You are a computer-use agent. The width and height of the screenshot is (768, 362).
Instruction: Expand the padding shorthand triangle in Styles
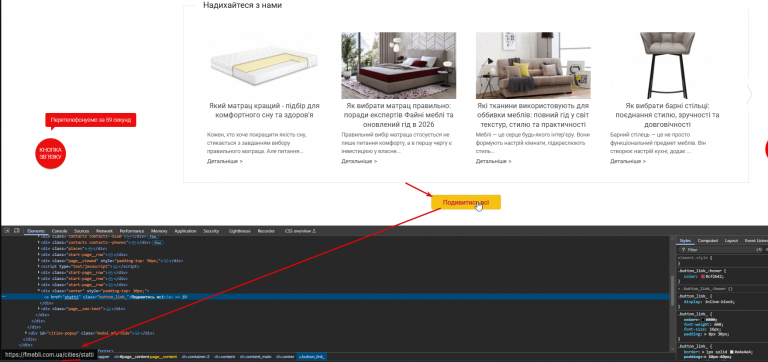[x=705, y=334]
